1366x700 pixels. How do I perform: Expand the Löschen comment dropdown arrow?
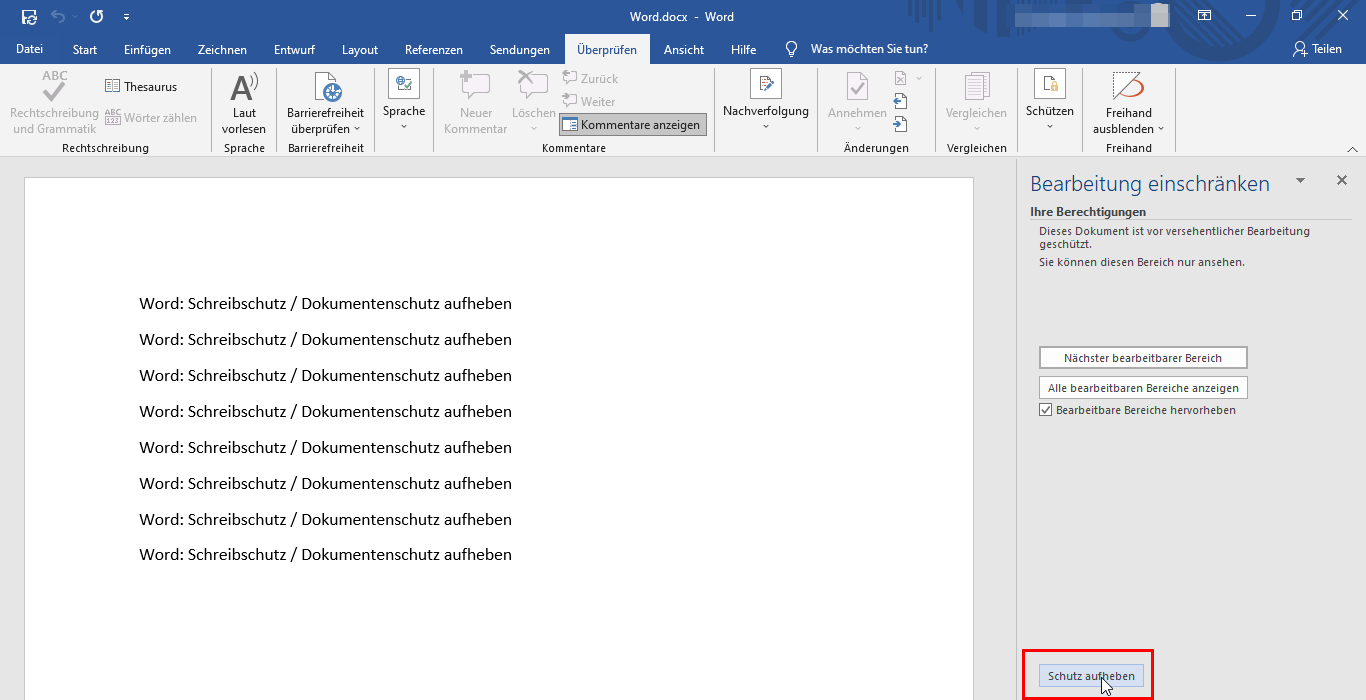(534, 129)
